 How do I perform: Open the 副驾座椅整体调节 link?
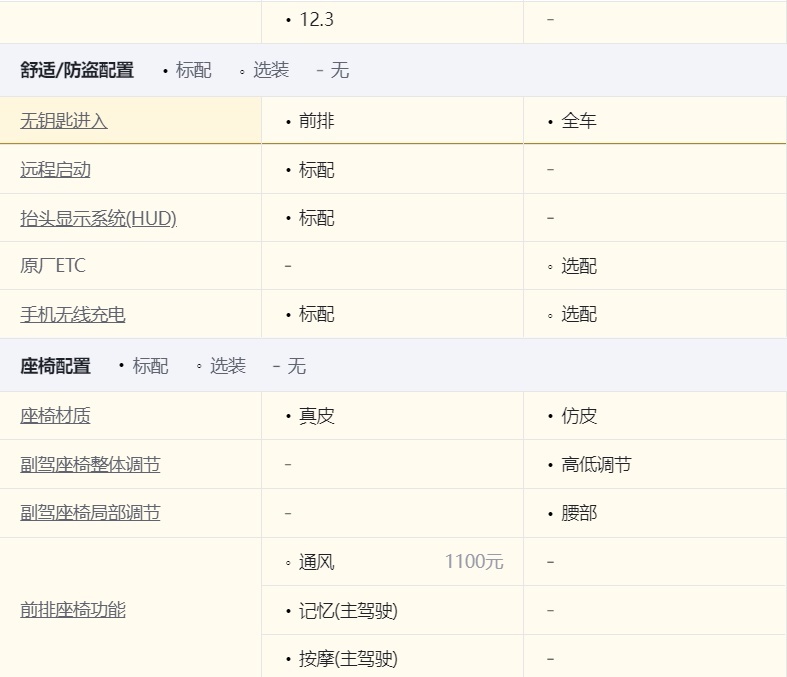click(x=90, y=464)
